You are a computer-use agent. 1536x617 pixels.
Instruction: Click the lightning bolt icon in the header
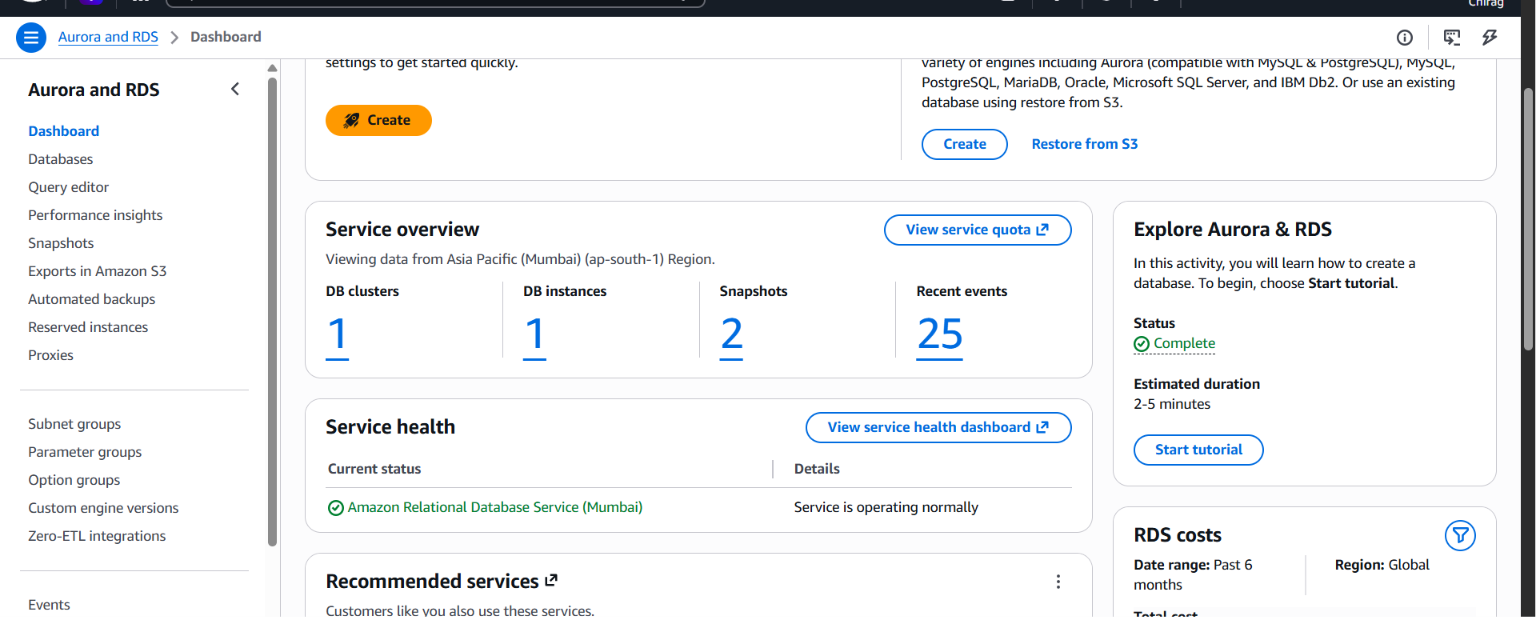pyautogui.click(x=1490, y=38)
